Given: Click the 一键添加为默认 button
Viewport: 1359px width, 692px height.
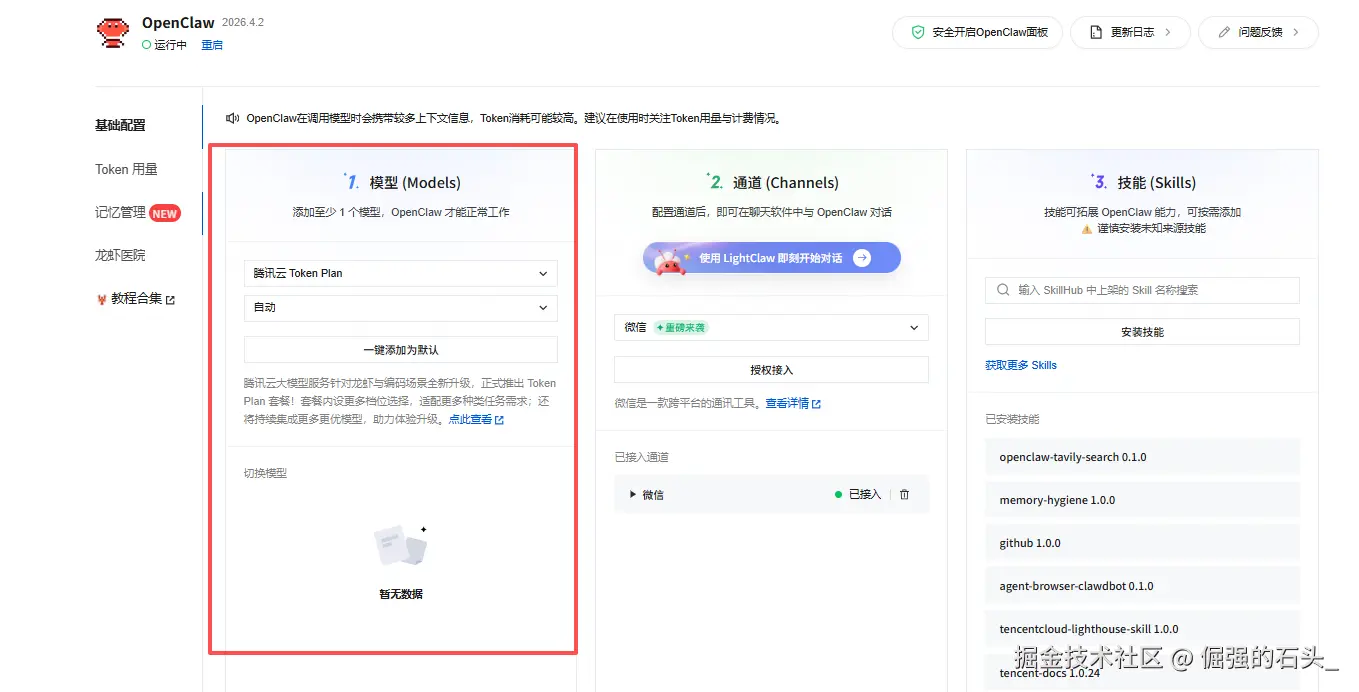Looking at the screenshot, I should 400,350.
